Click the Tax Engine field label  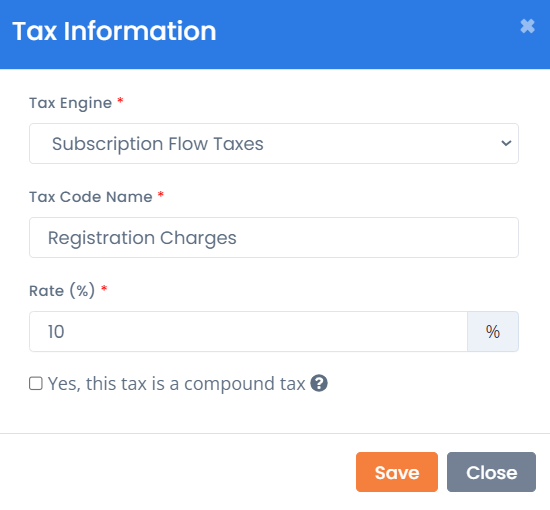[x=71, y=103]
